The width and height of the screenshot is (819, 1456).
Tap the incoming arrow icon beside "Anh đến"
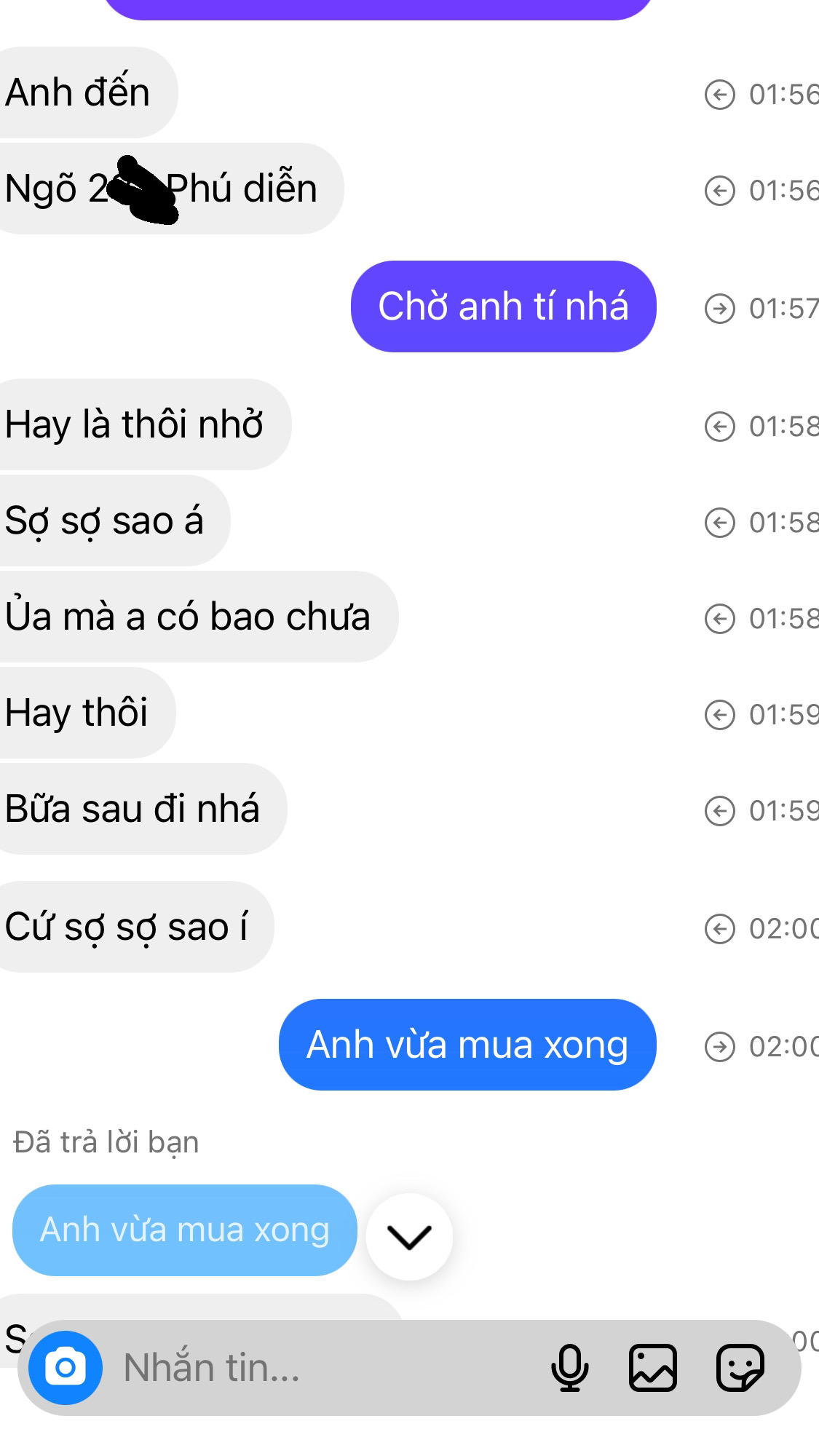pyautogui.click(x=719, y=95)
